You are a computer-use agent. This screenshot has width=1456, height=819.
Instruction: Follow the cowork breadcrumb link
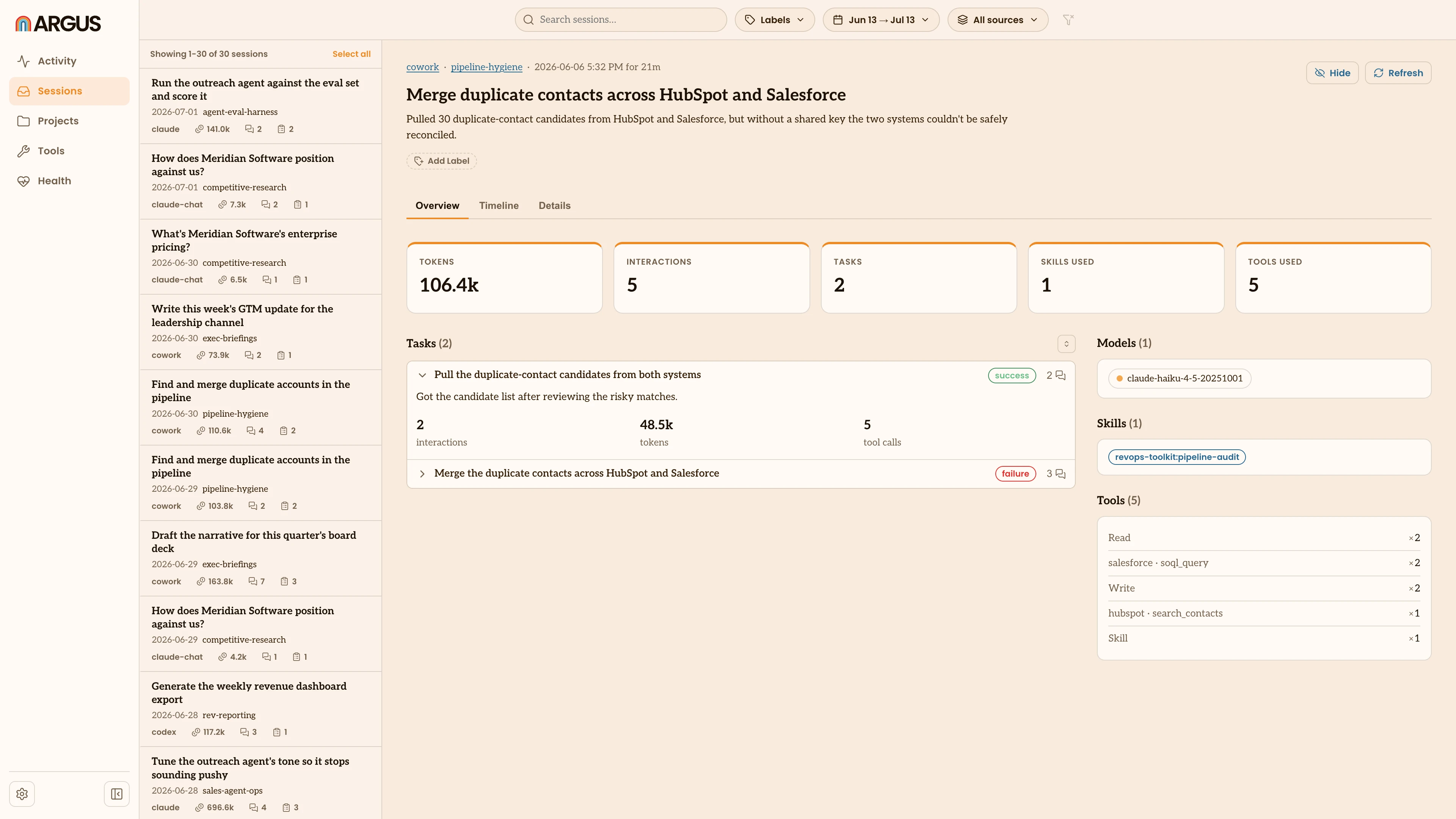pos(422,67)
